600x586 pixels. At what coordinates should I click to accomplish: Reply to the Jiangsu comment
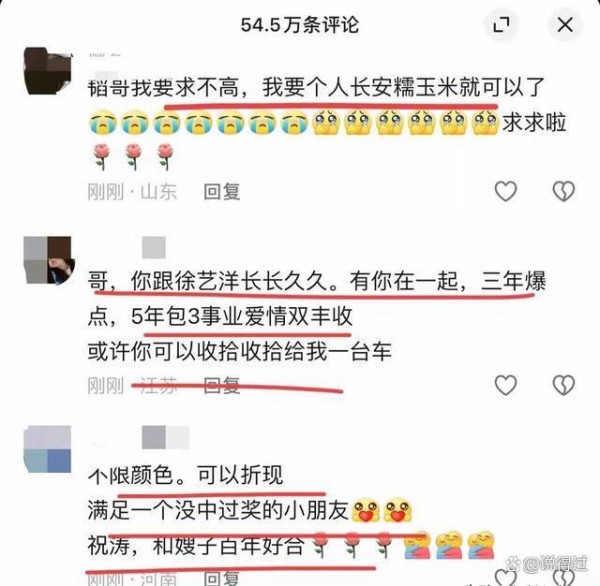pos(222,385)
